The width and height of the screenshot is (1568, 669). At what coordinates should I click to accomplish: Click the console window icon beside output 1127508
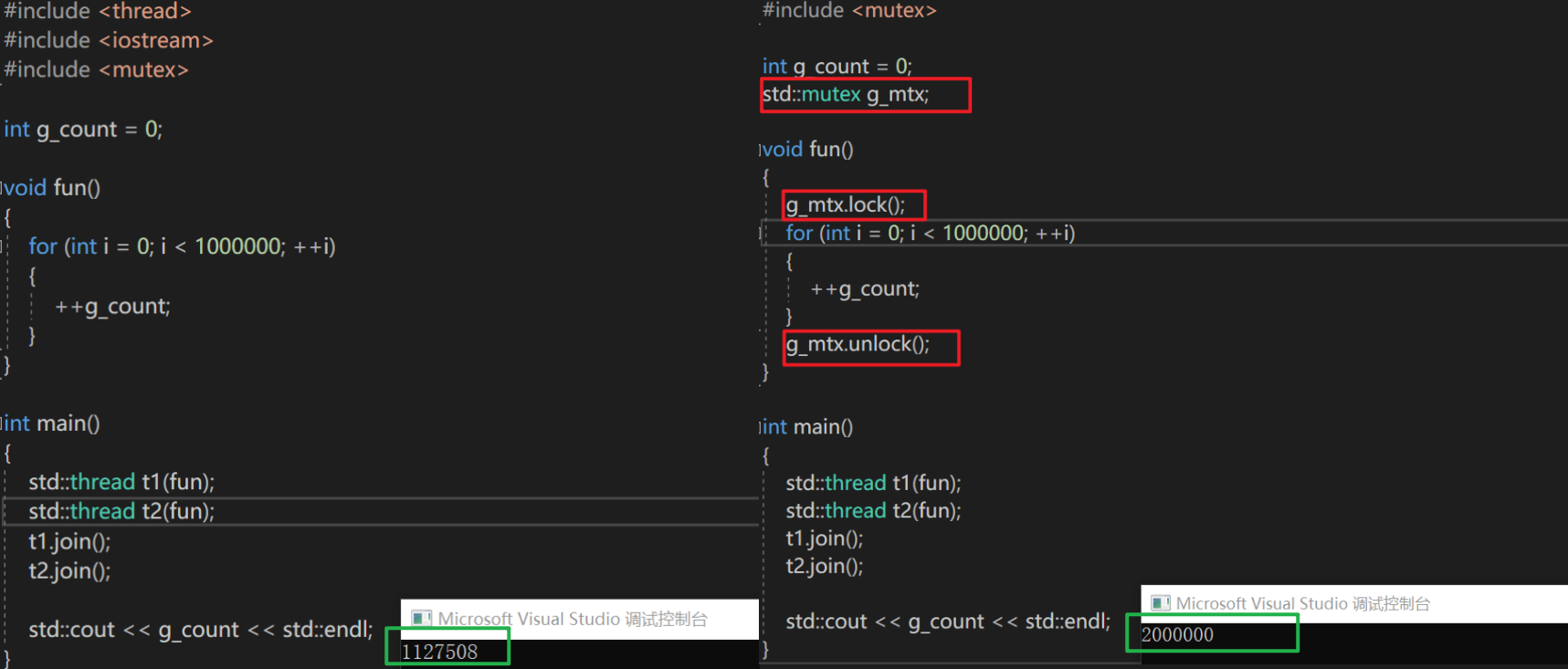[421, 619]
